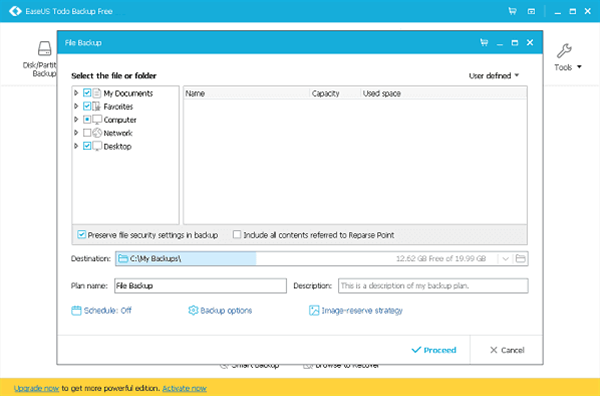Expand the My Documents tree node

pyautogui.click(x=76, y=93)
